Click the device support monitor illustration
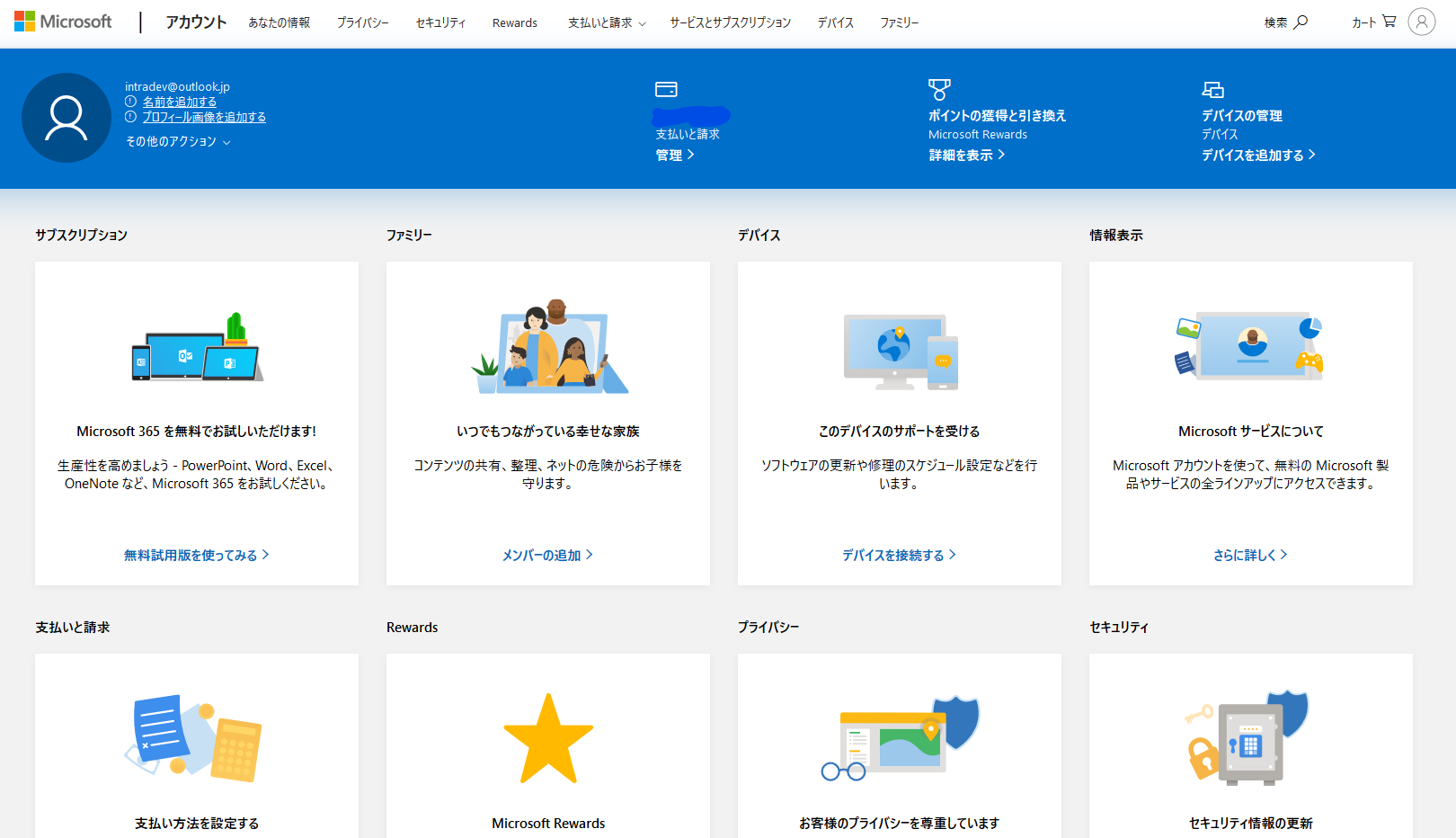The image size is (1456, 838). click(x=900, y=352)
